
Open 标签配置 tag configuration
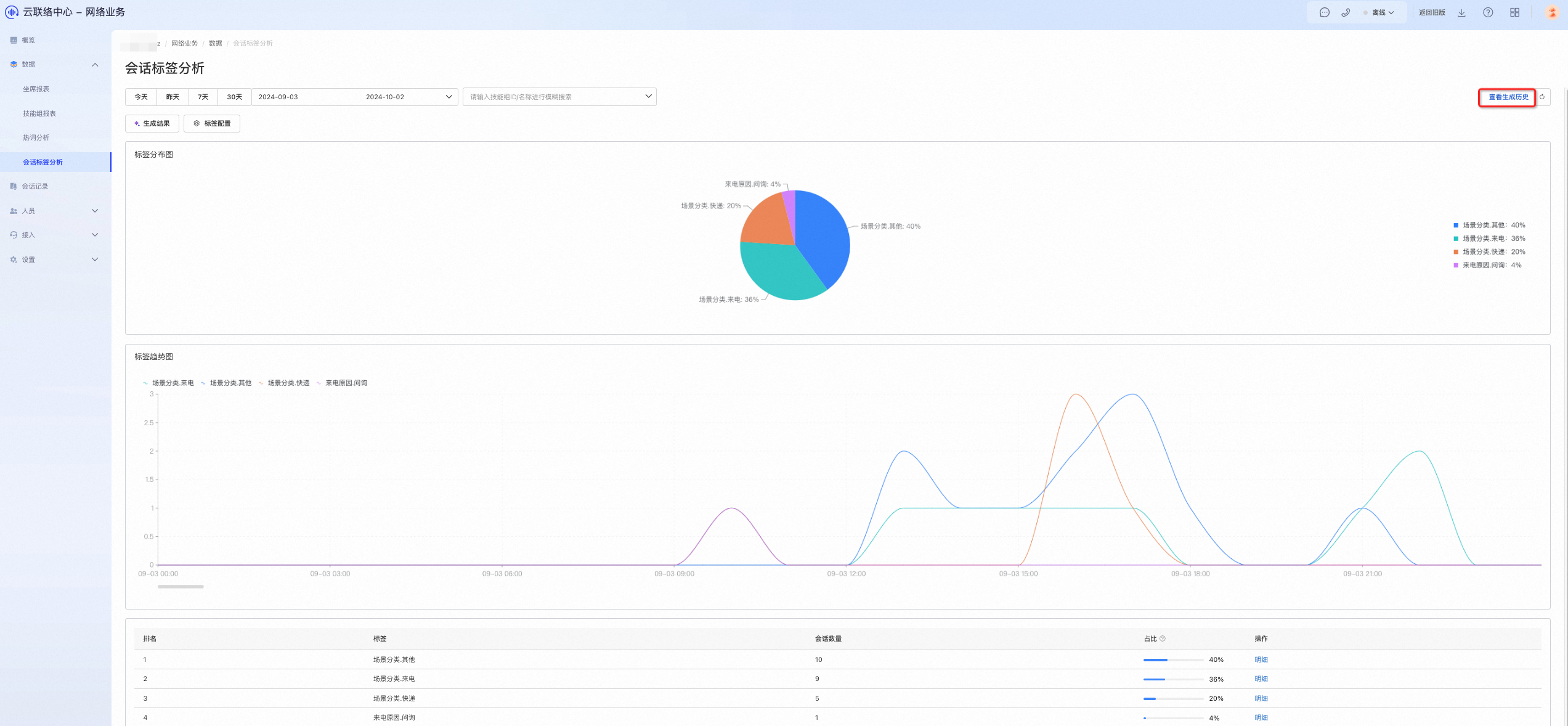pos(212,123)
